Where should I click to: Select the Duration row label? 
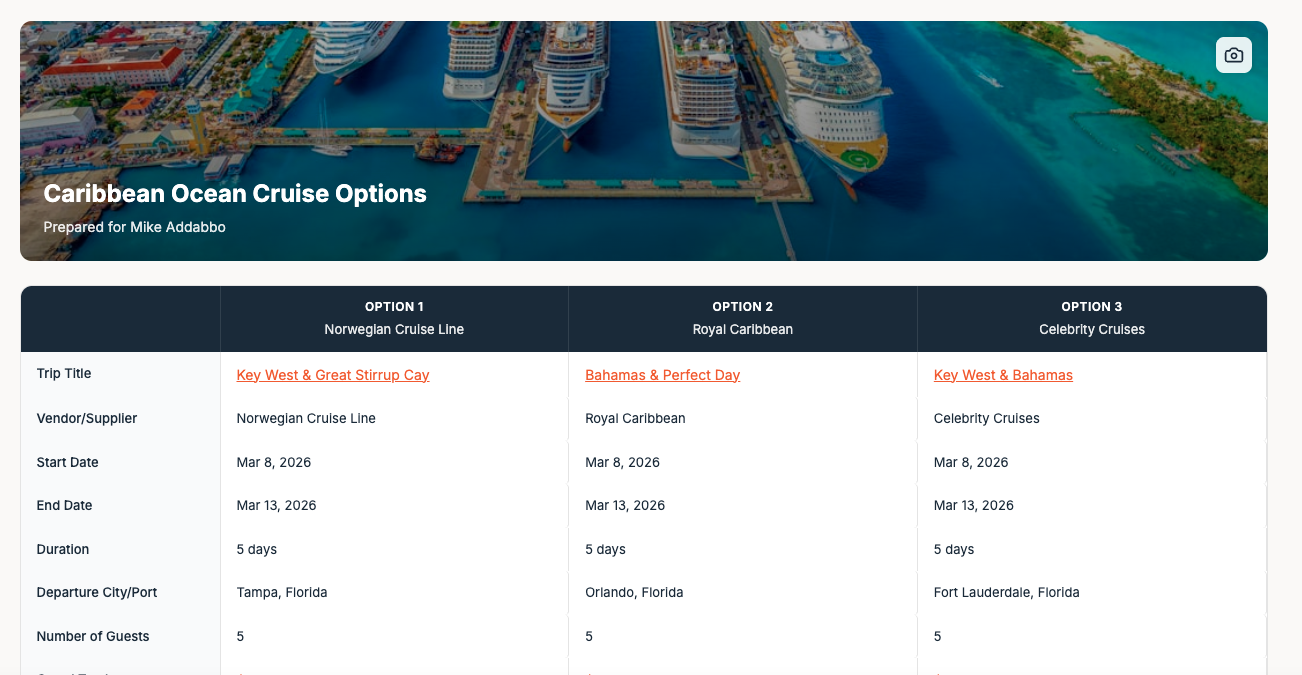point(62,549)
